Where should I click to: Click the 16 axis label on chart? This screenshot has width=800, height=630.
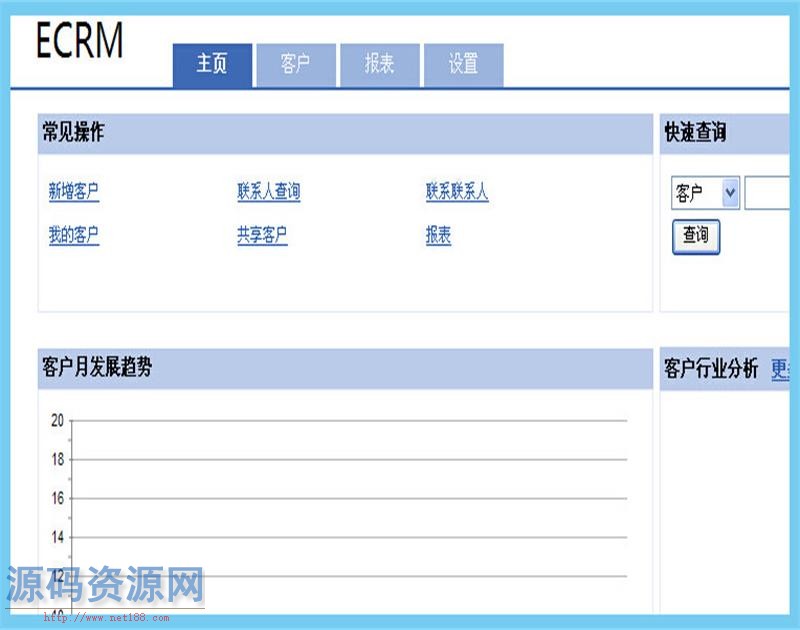click(x=58, y=498)
